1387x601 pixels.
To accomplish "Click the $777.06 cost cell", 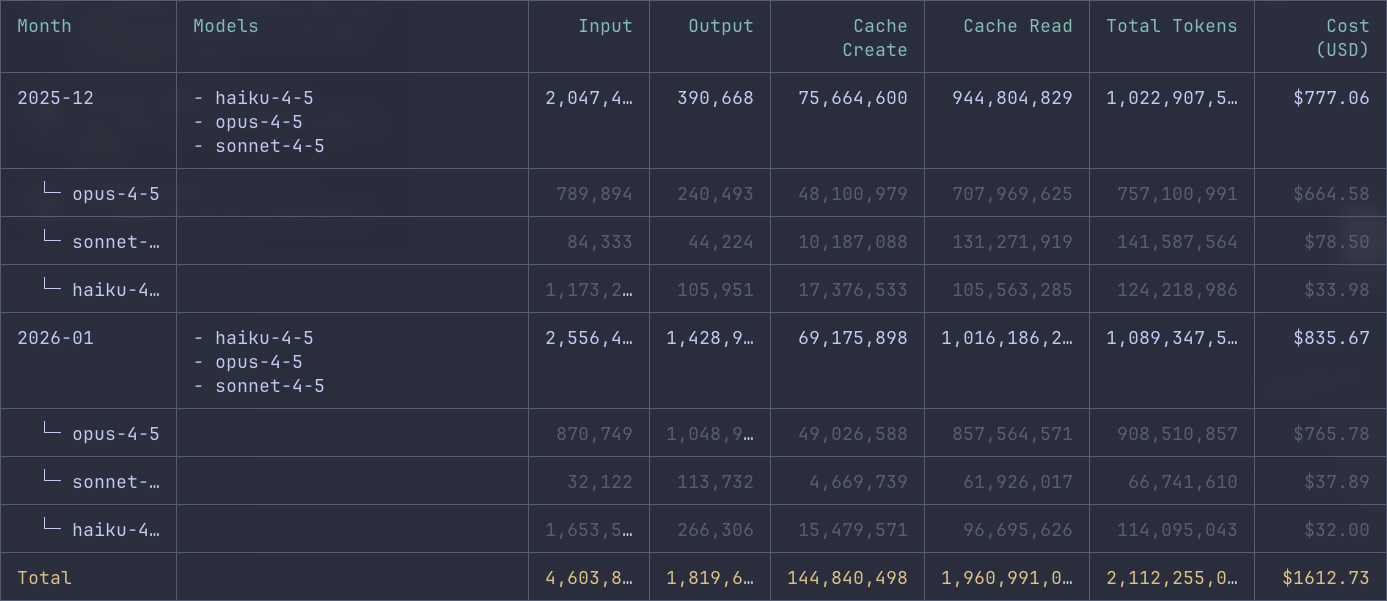I will (1331, 98).
